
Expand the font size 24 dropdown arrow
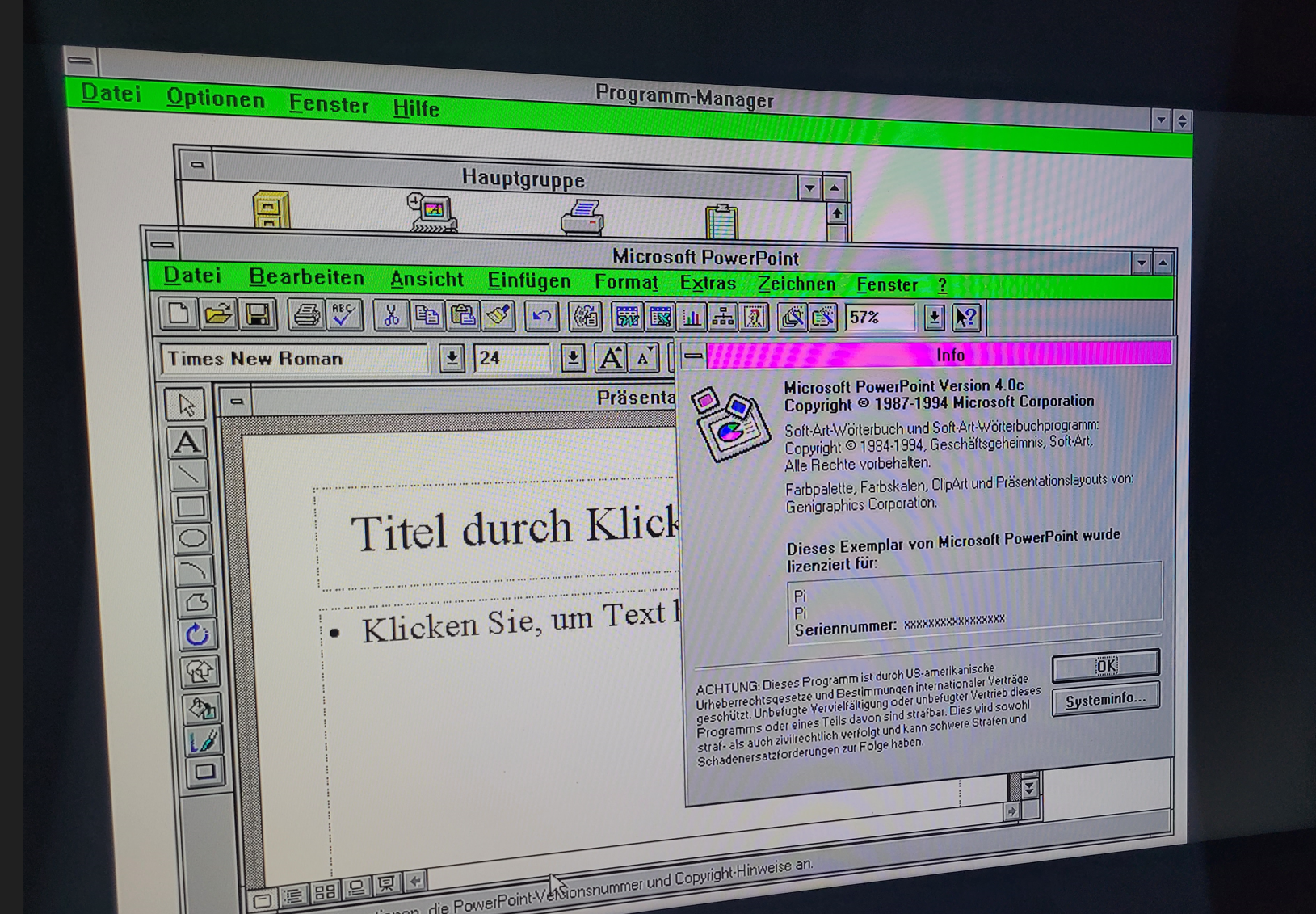[x=573, y=357]
